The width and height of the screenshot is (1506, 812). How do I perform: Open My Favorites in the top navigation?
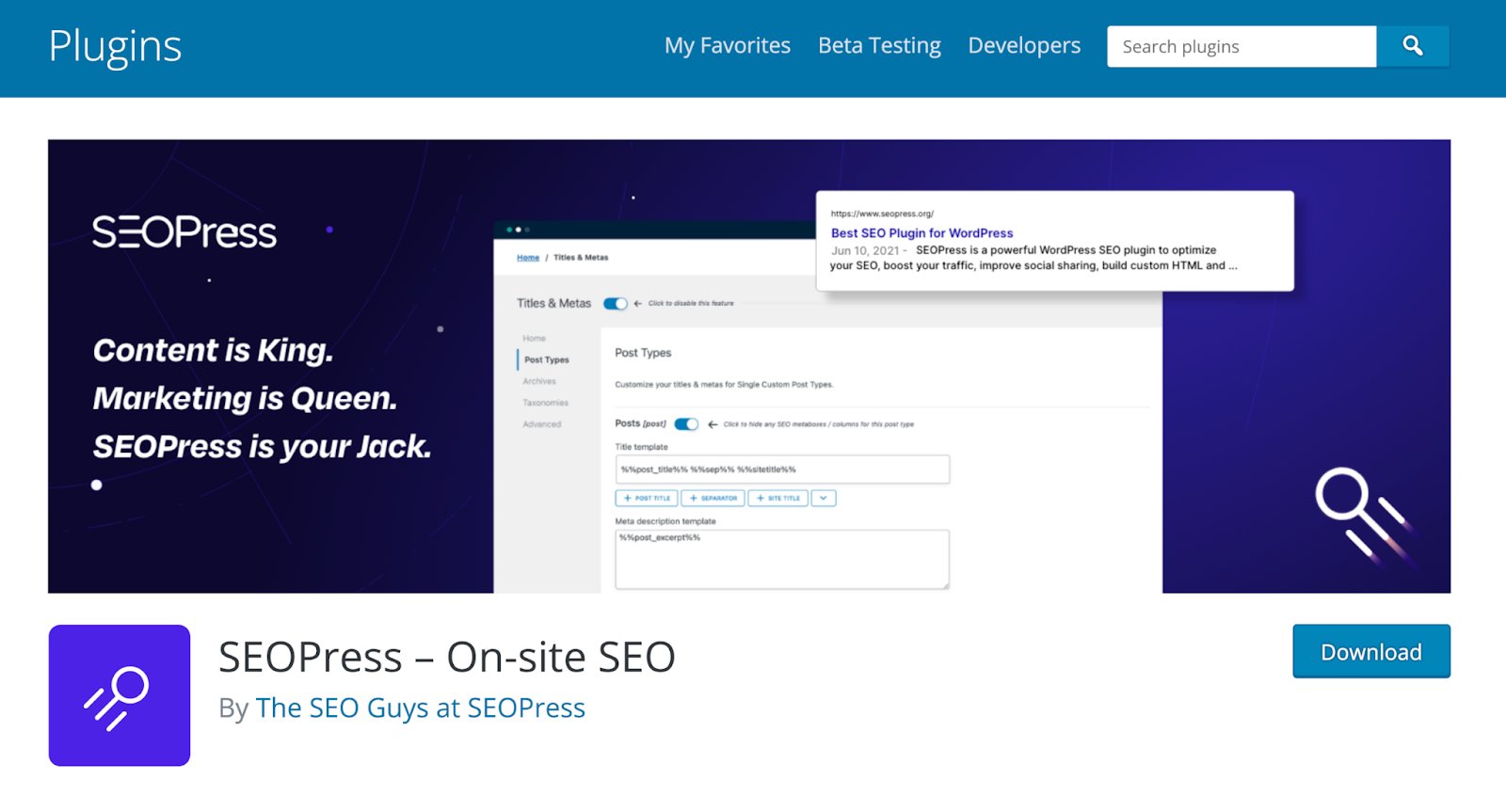tap(727, 46)
